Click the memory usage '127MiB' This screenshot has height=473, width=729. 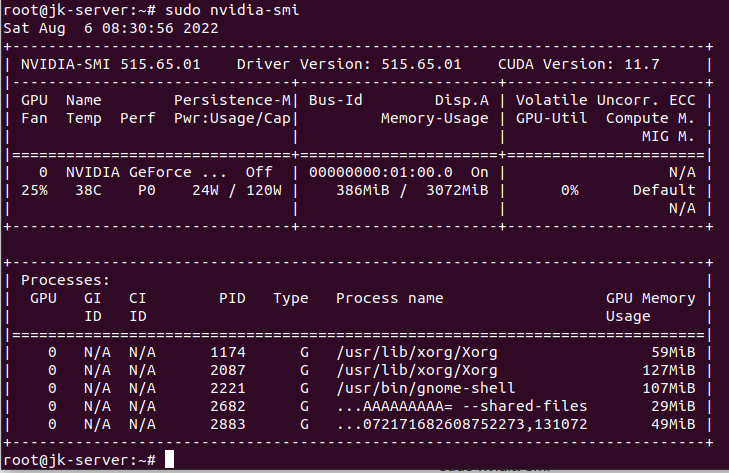point(669,370)
